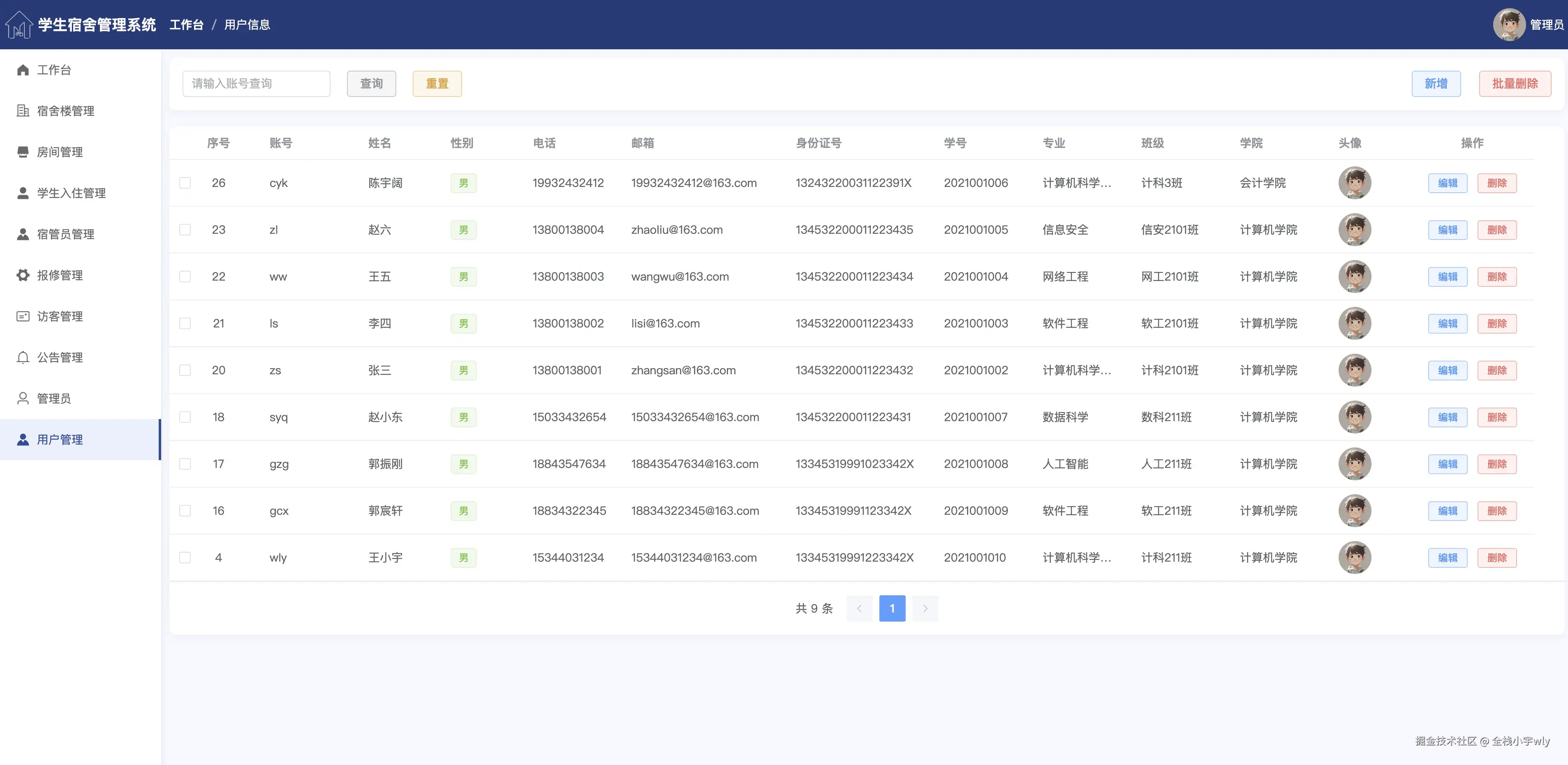Click the 工作台 home icon in sidebar
The width and height of the screenshot is (1568, 765).
coord(23,70)
